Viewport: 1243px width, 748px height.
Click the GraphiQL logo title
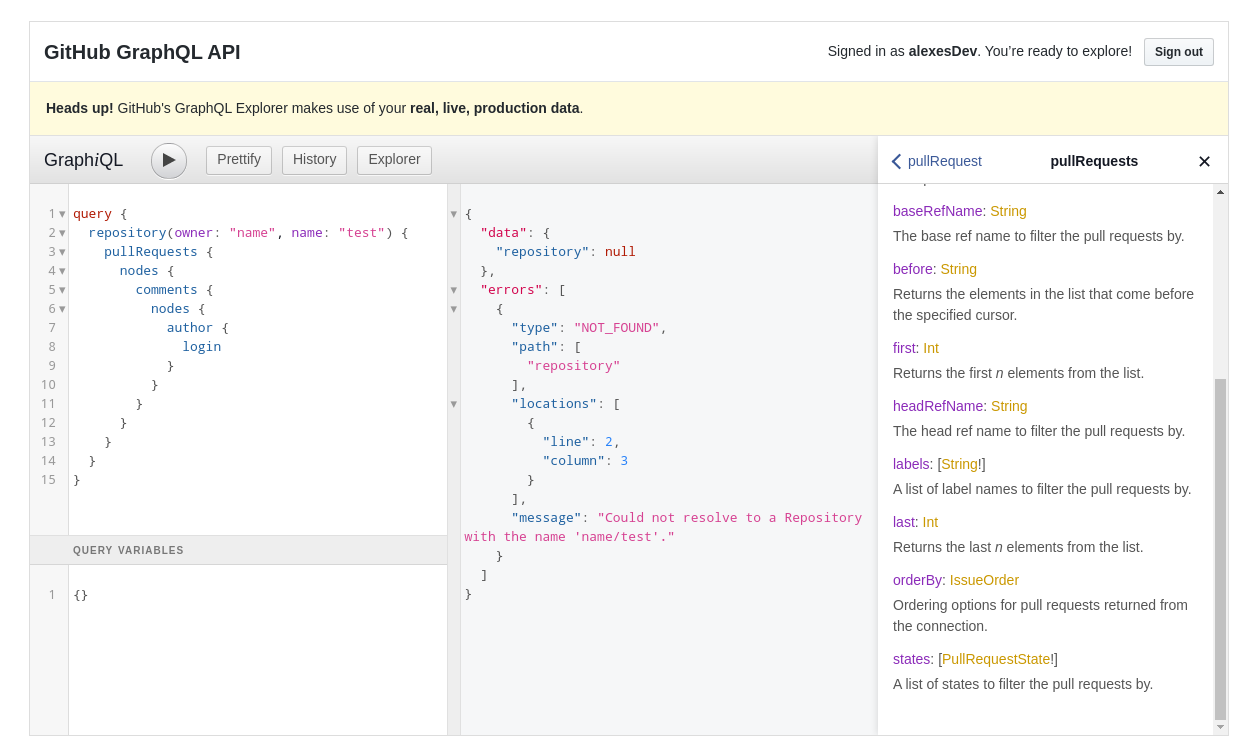pos(84,160)
